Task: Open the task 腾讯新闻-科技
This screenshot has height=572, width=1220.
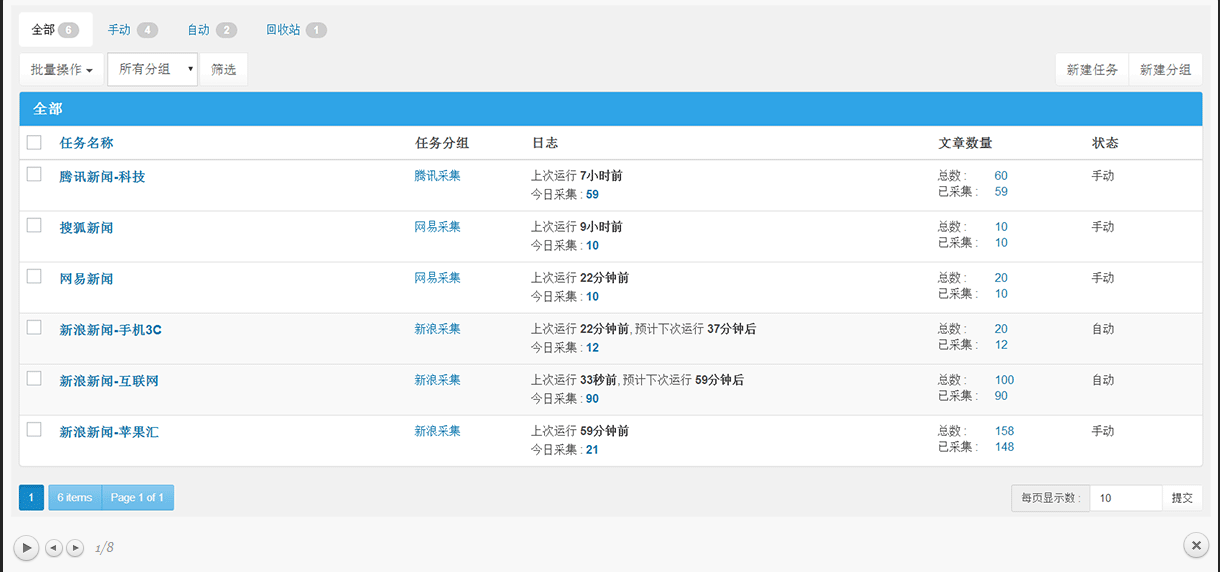Action: (x=102, y=177)
